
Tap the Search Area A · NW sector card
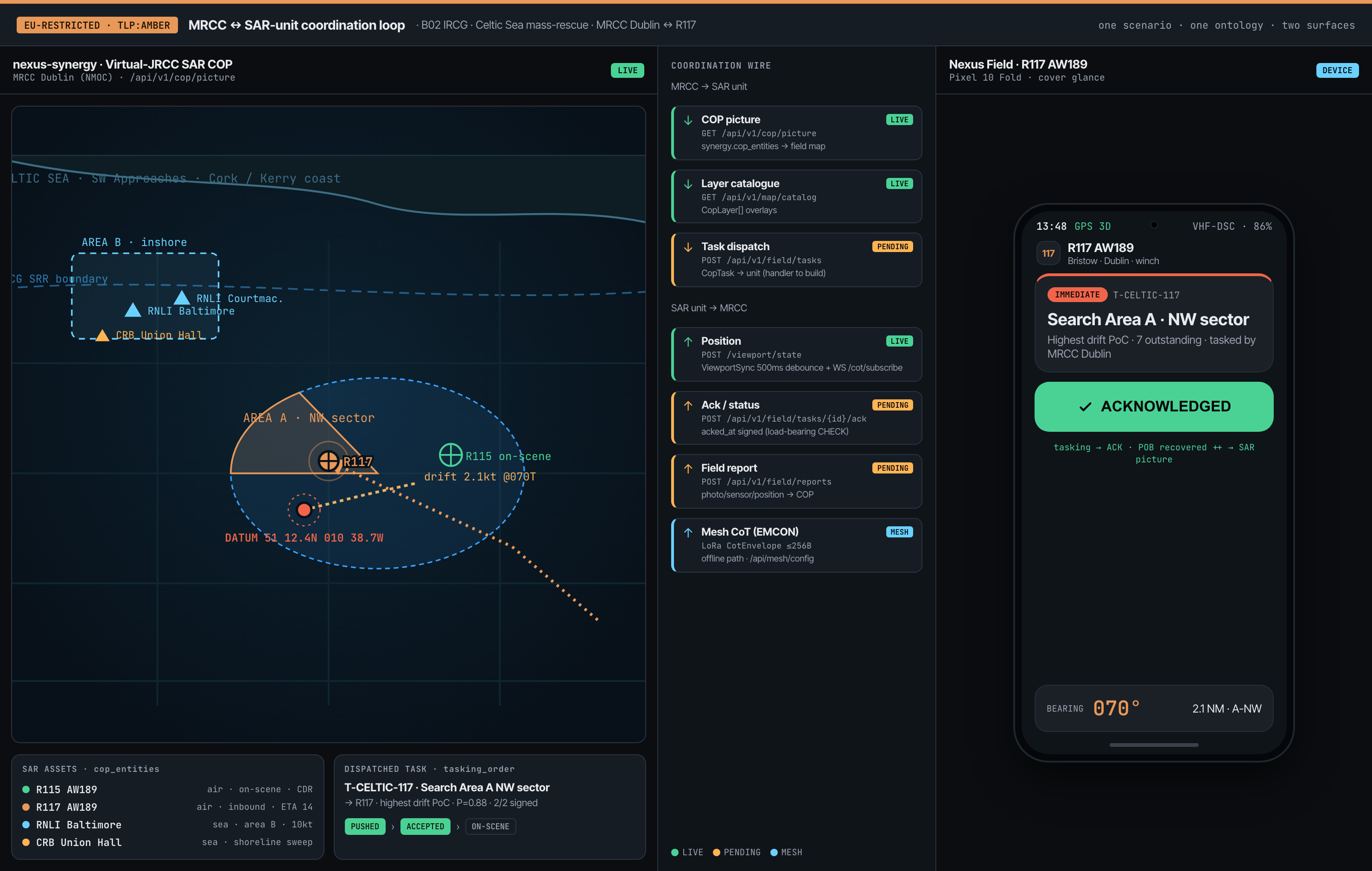pyautogui.click(x=1154, y=323)
